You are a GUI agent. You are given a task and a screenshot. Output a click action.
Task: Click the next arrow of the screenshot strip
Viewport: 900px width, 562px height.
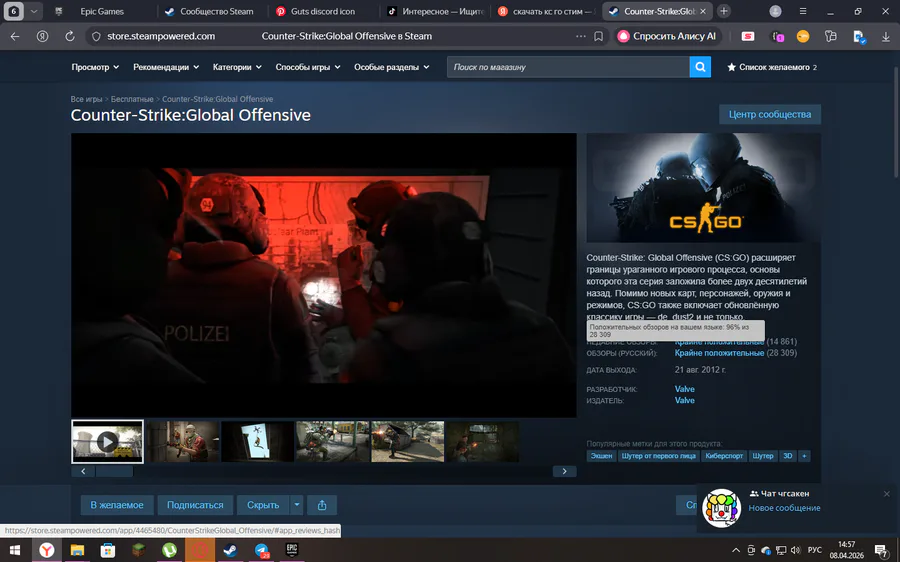click(564, 471)
